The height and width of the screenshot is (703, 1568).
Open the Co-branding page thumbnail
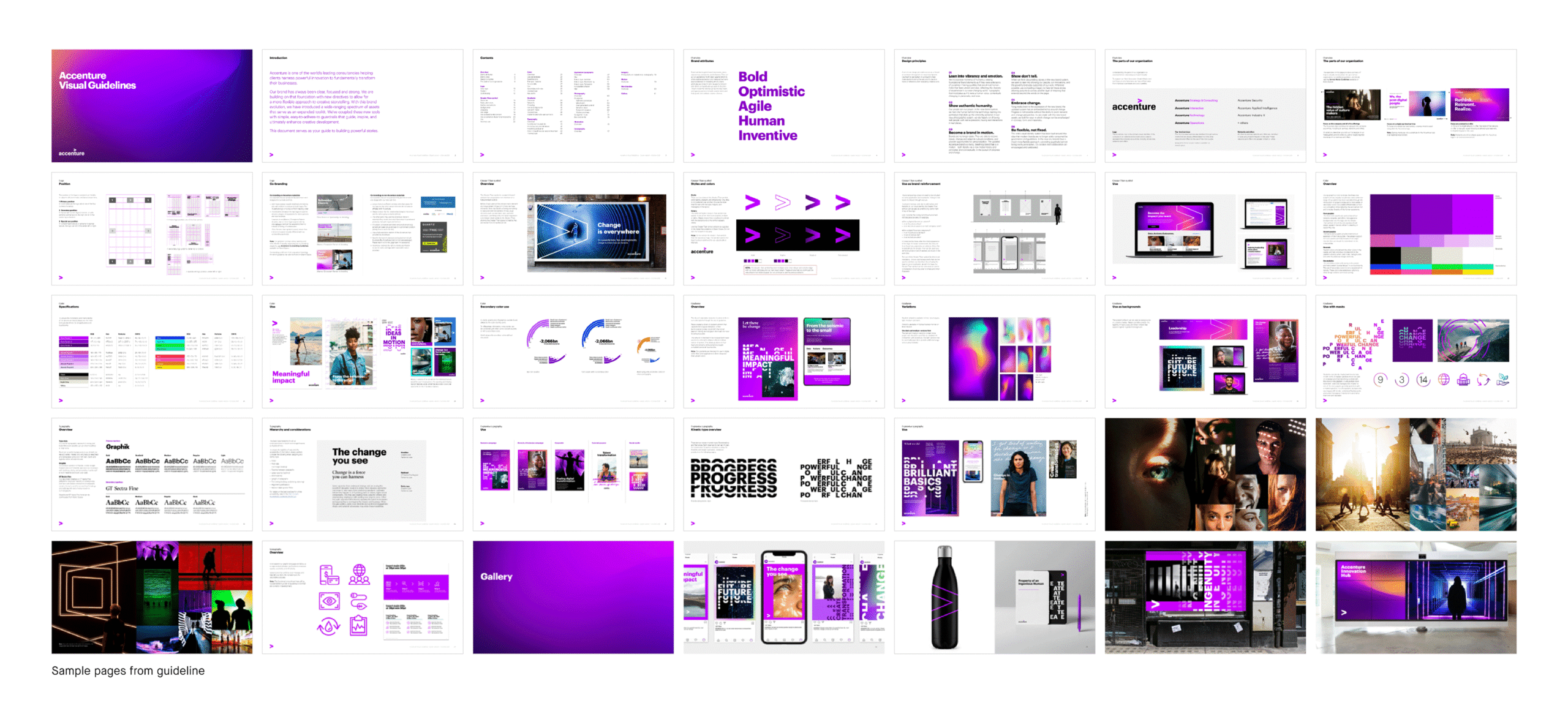[362, 228]
